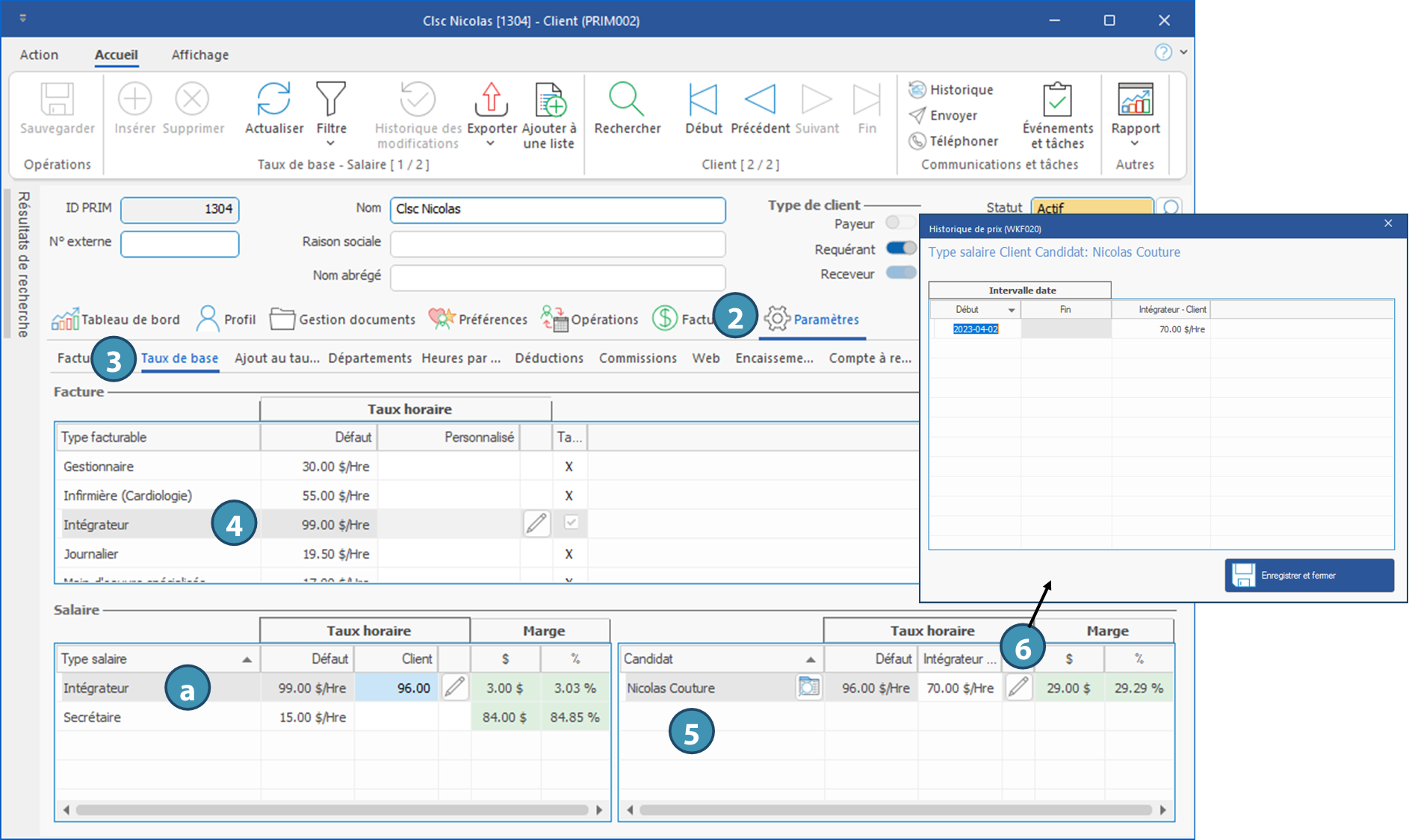Image resolution: width=1409 pixels, height=840 pixels.
Task: Click the Exporter icon in ribbon
Action: coord(491,99)
